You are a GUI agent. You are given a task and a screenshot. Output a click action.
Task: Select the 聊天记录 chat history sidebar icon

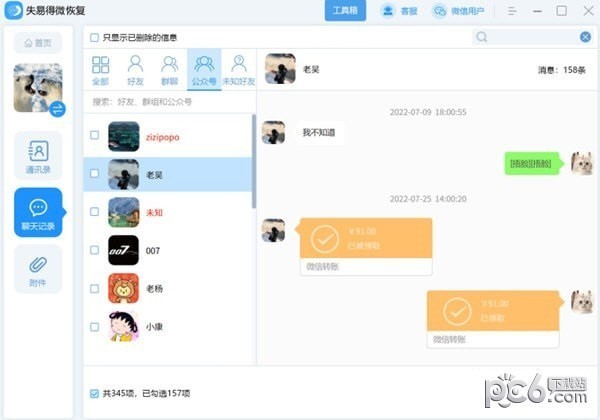[38, 212]
